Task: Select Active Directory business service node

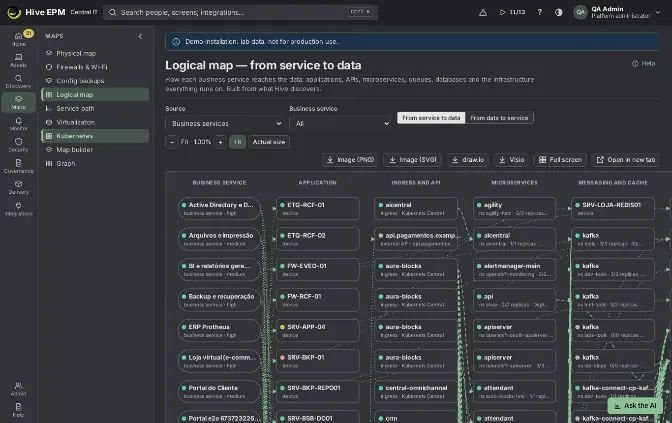Action: point(219,208)
